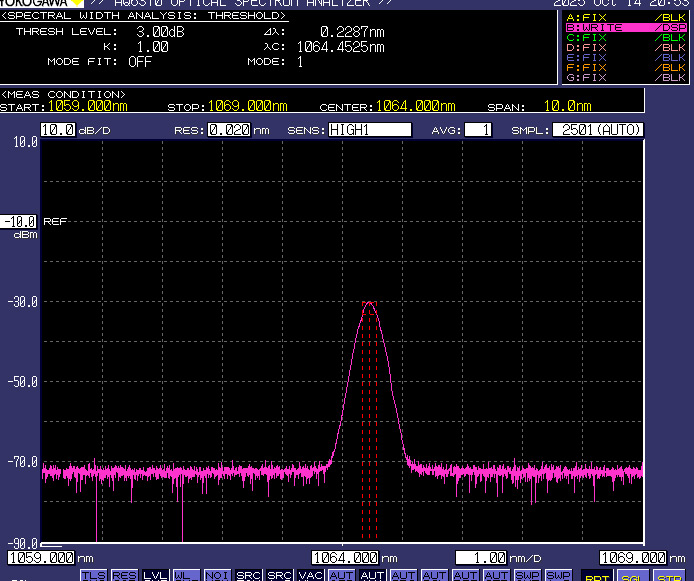Click the pink spectrum peak marker
694x581 pixels.
tap(370, 303)
